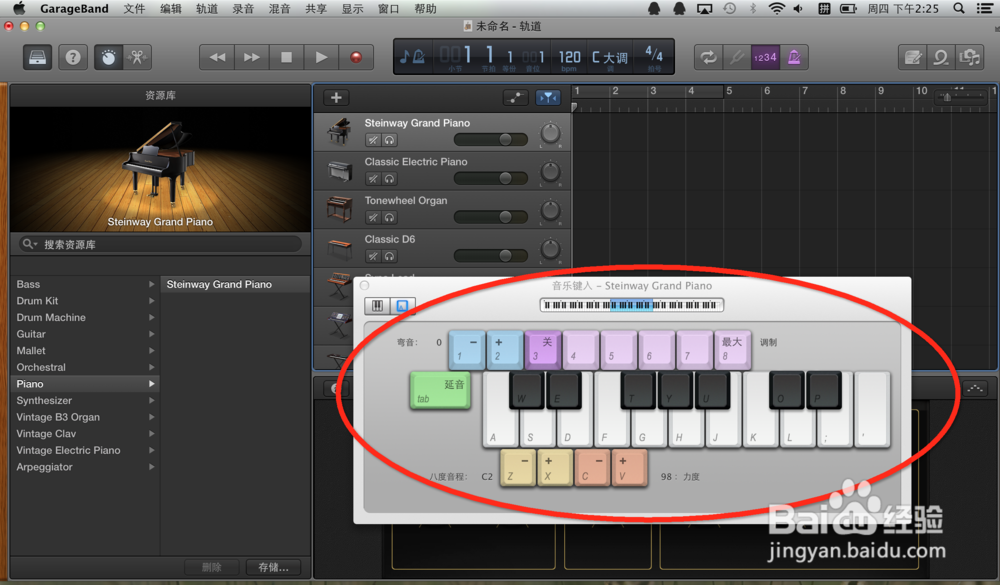Click Classic Electric Piano pan knob
Viewport: 1000px width, 585px height.
(x=550, y=172)
